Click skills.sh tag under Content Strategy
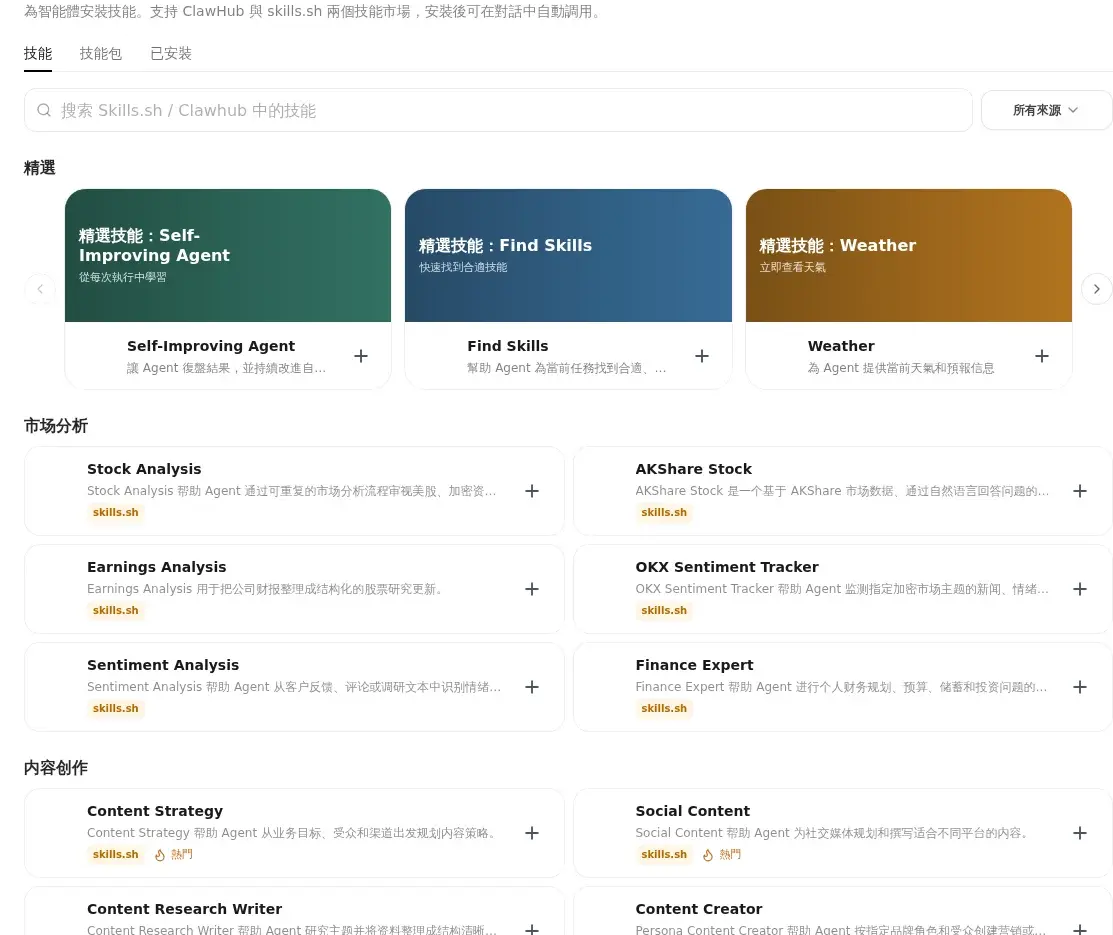The image size is (1113, 935). tap(116, 855)
